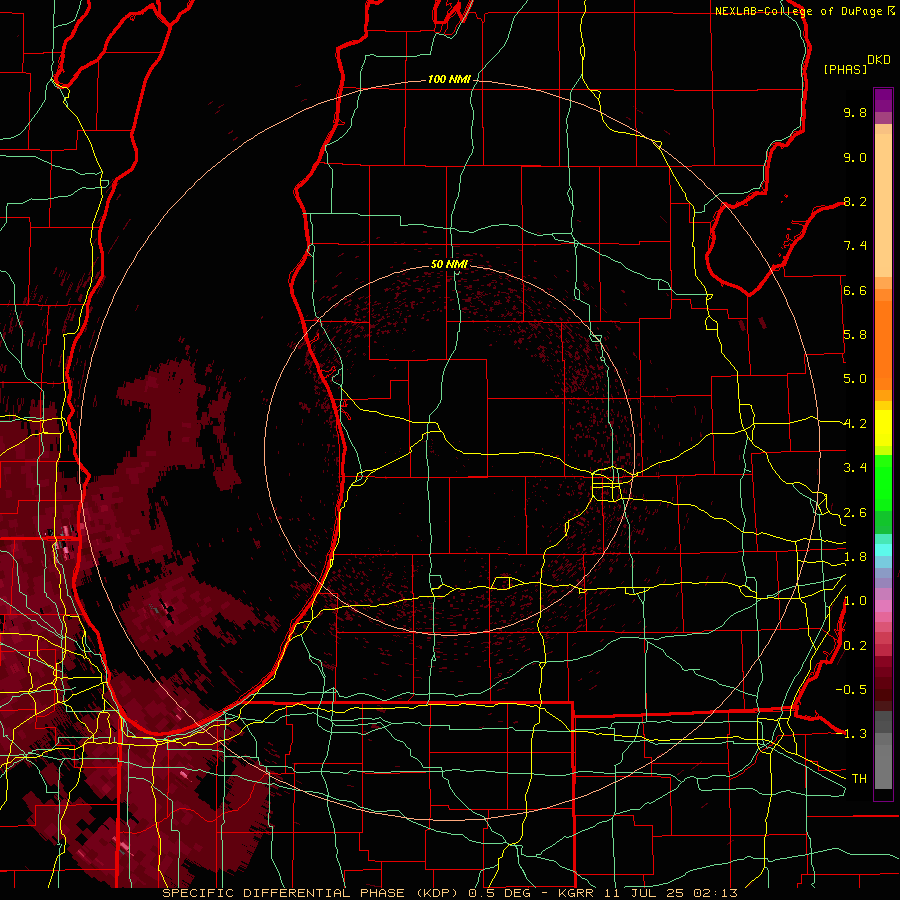
Task: Select the 5.8 legend scale value
Action: pos(855,335)
